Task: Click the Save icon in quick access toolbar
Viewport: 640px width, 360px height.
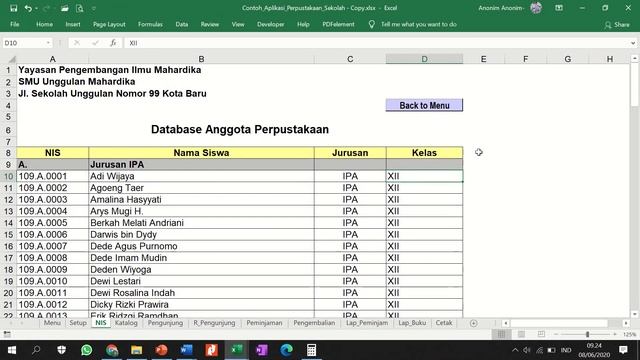Action: pyautogui.click(x=13, y=8)
